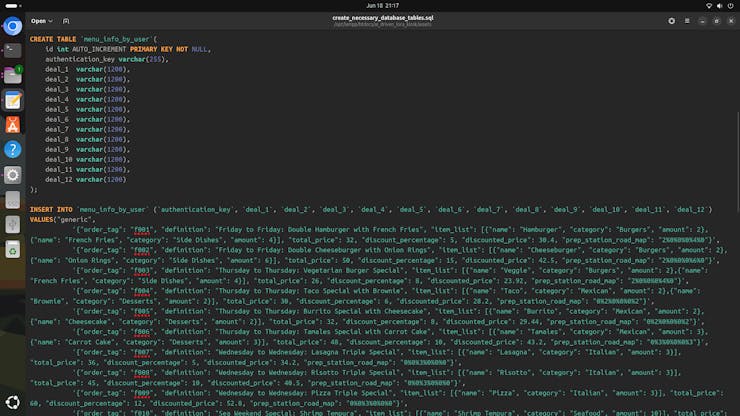
Task: Click the AUTO_INCREMENT text
Action: (x=99, y=49)
